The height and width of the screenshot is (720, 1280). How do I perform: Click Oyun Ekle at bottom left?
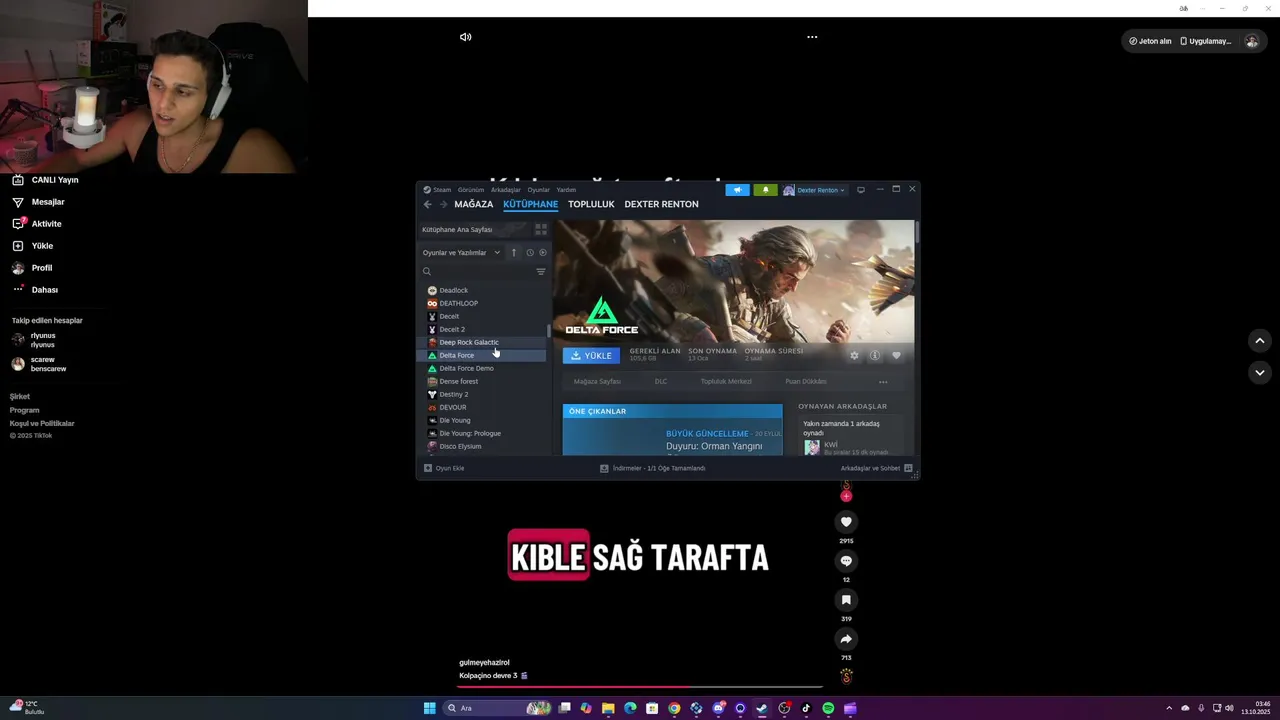444,468
